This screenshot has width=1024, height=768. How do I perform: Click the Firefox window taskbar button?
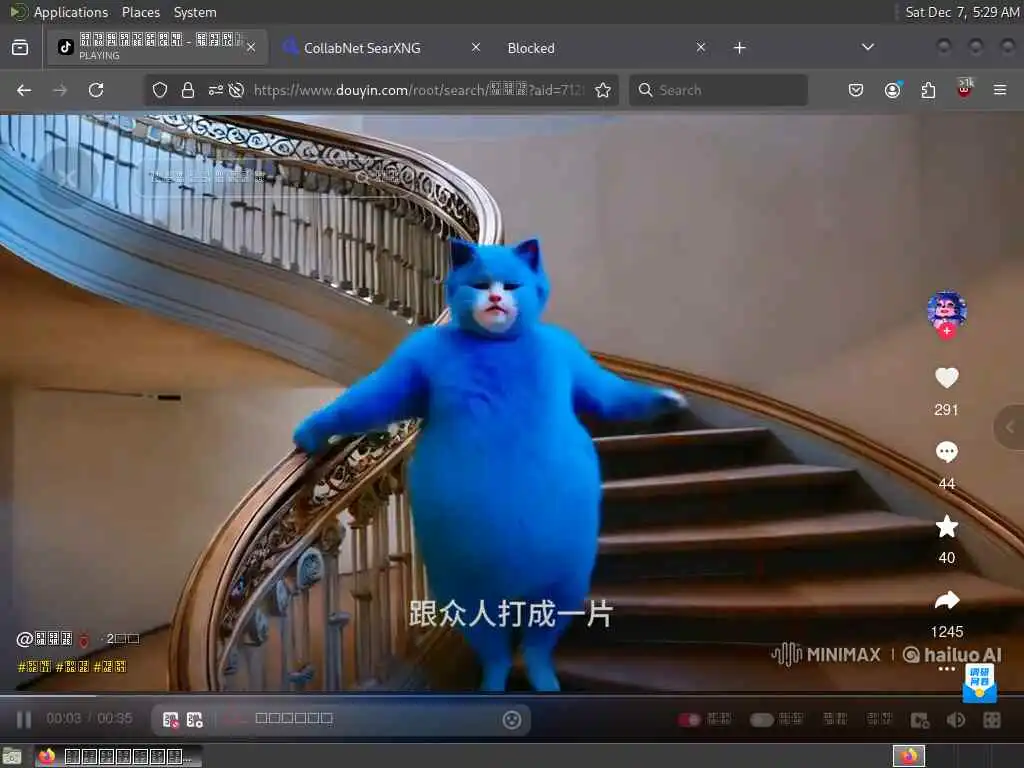(x=118, y=756)
